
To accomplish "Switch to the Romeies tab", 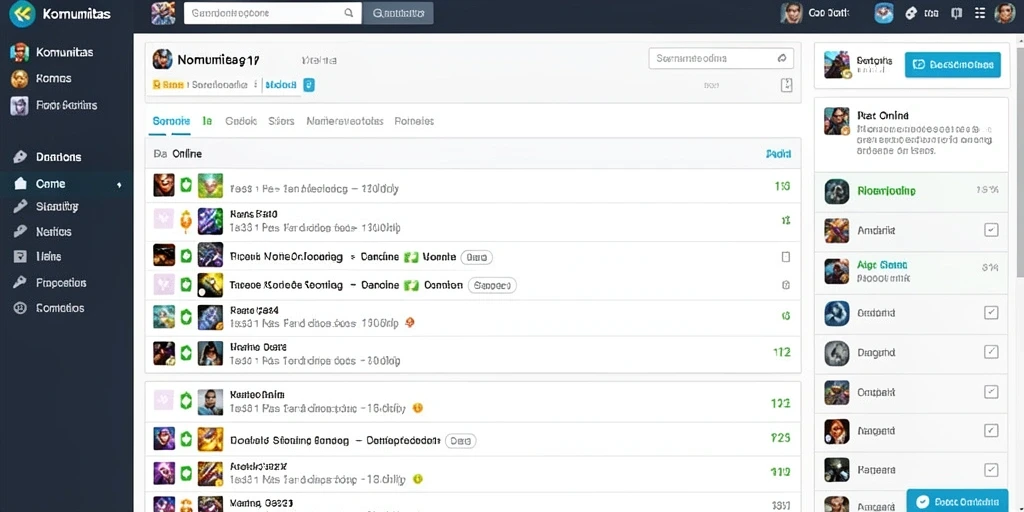I will (x=414, y=121).
